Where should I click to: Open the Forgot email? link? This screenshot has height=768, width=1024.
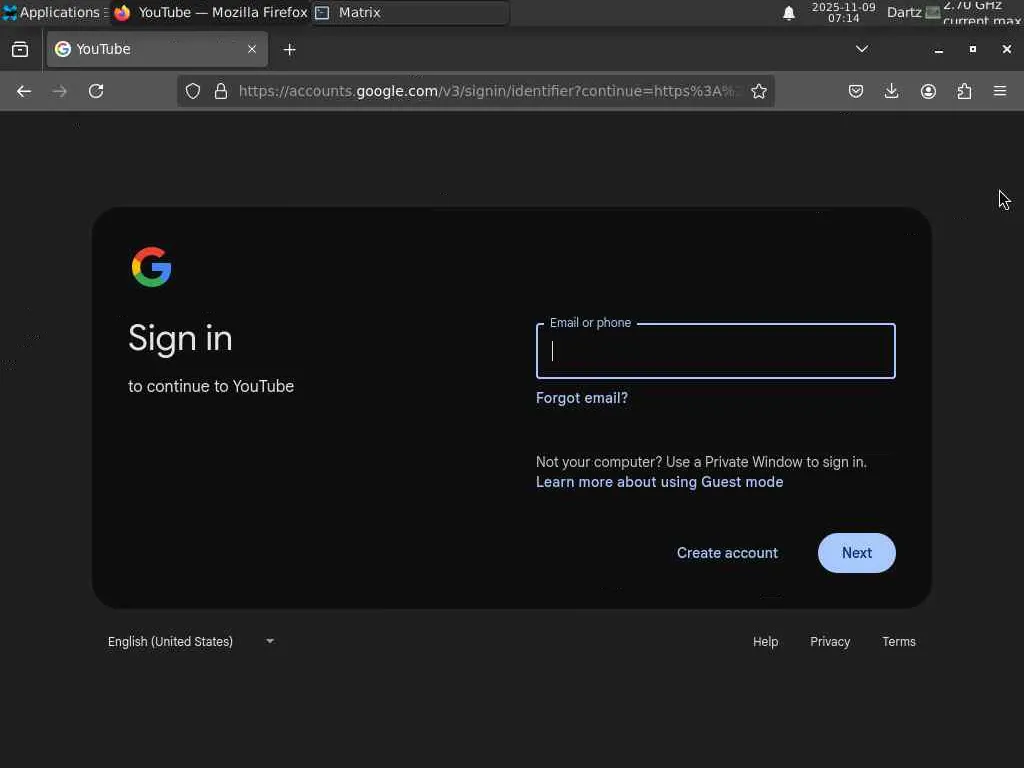point(581,398)
